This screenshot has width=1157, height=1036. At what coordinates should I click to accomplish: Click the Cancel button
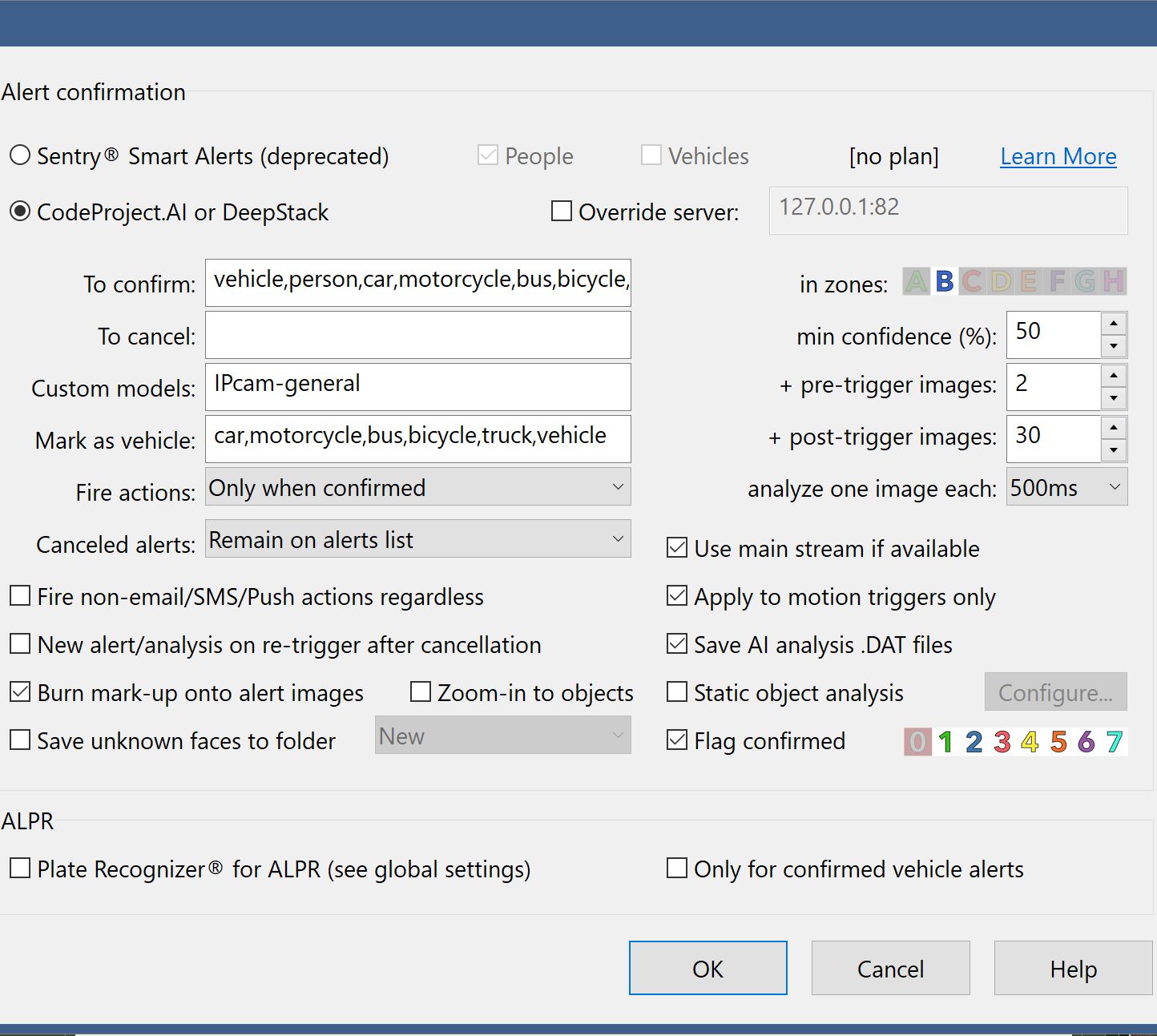pos(891,968)
